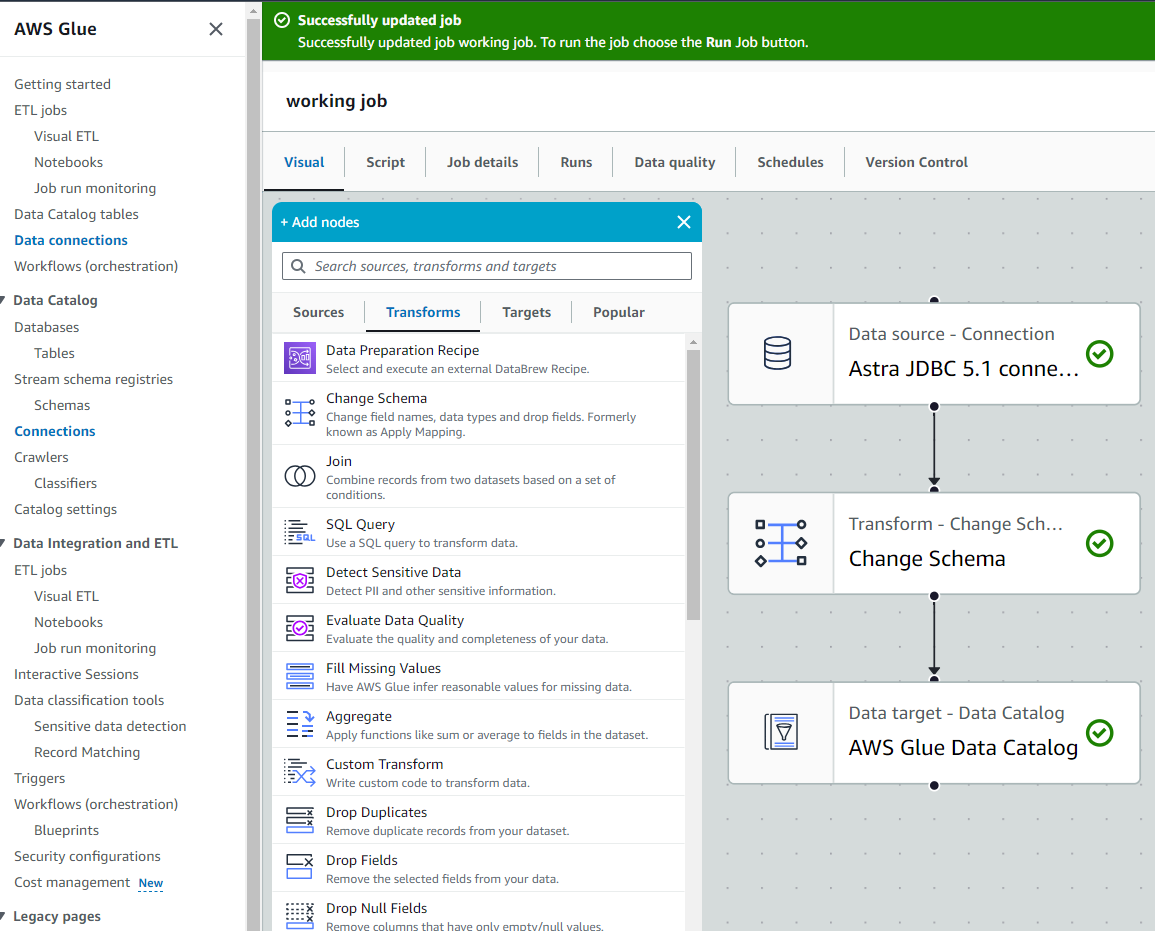1155x931 pixels.
Task: Click the search sources, transforms and targets field
Action: coord(487,266)
